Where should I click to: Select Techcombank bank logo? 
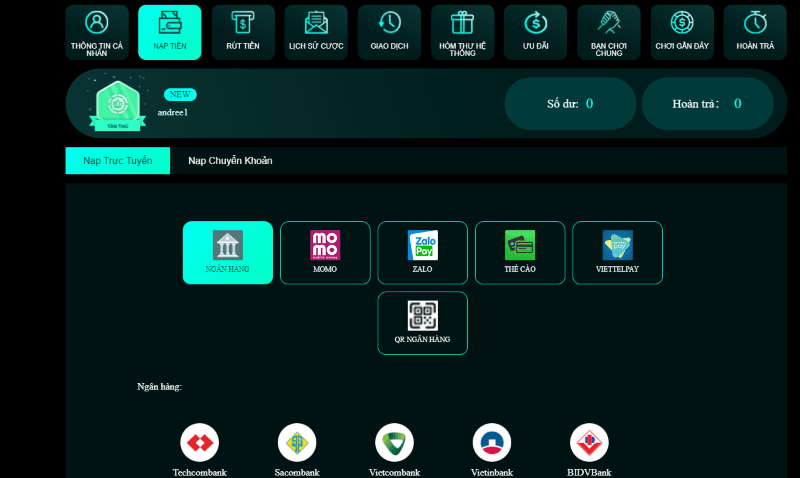coord(199,442)
